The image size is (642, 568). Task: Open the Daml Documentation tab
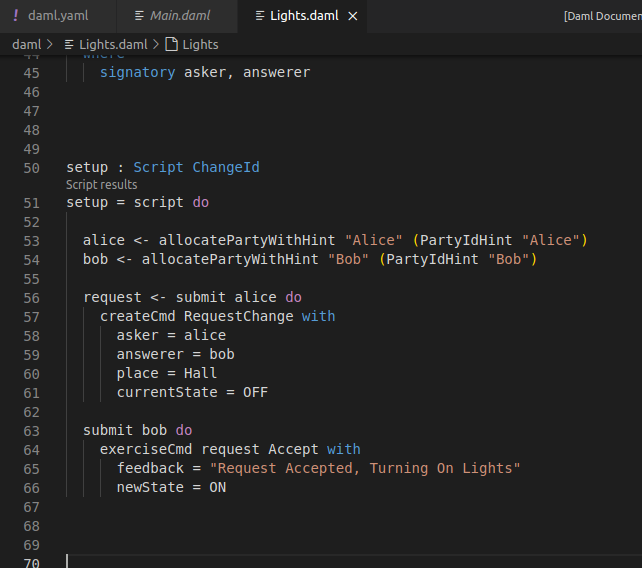(602, 16)
